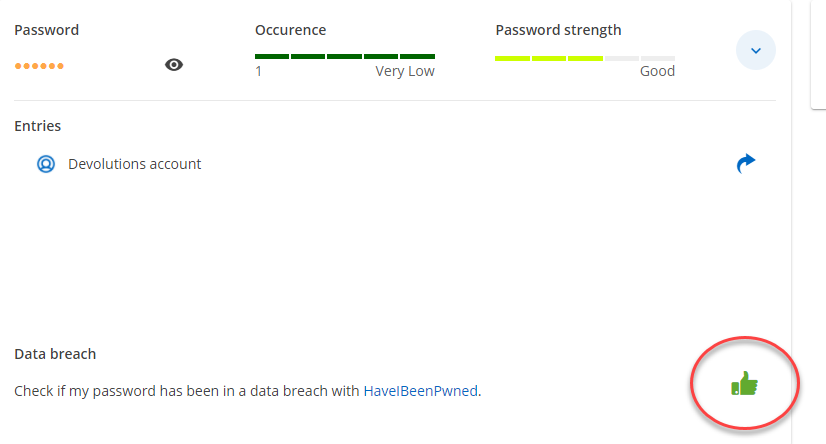Click the first green occurrence bar segment

tap(272, 56)
